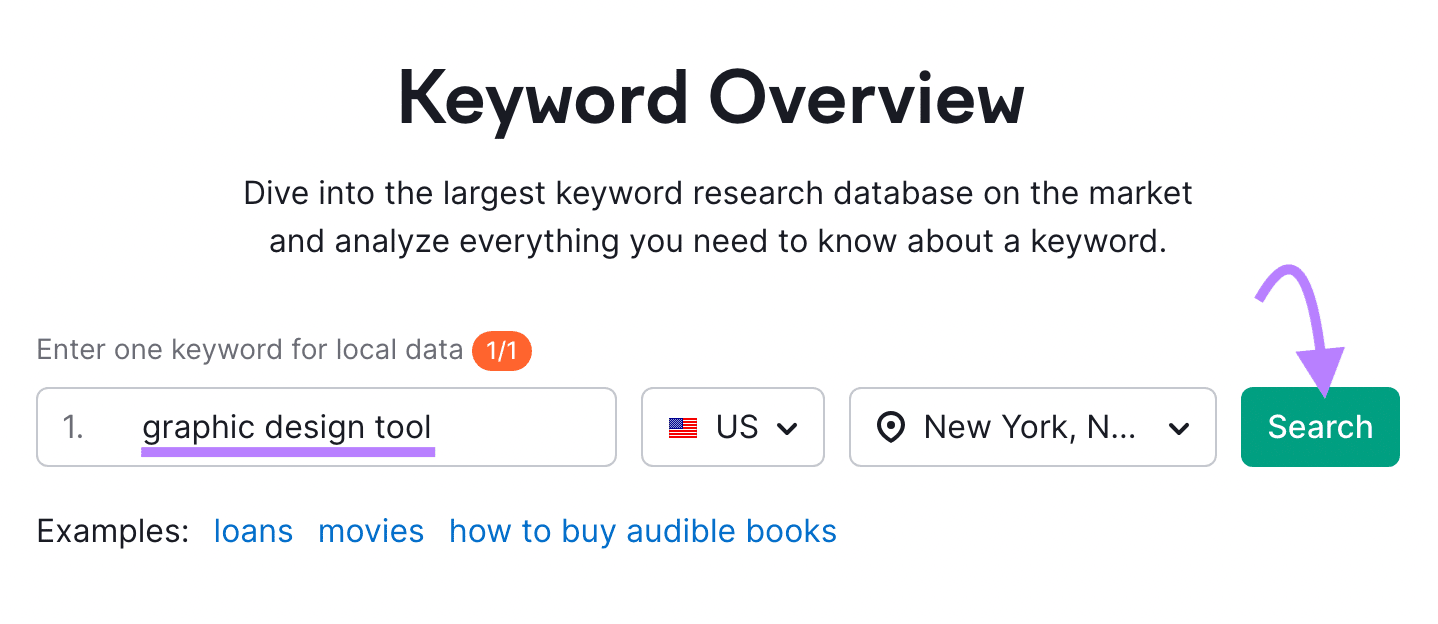Viewport: 1438px width, 624px height.
Task: Click 'Enter one keyword for local data' label
Action: [250, 350]
